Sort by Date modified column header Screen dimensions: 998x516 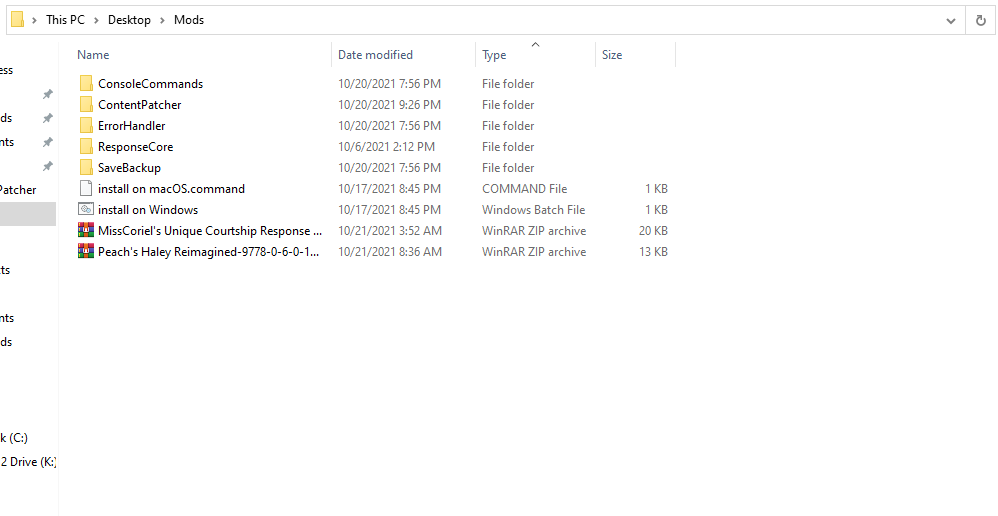pos(375,55)
